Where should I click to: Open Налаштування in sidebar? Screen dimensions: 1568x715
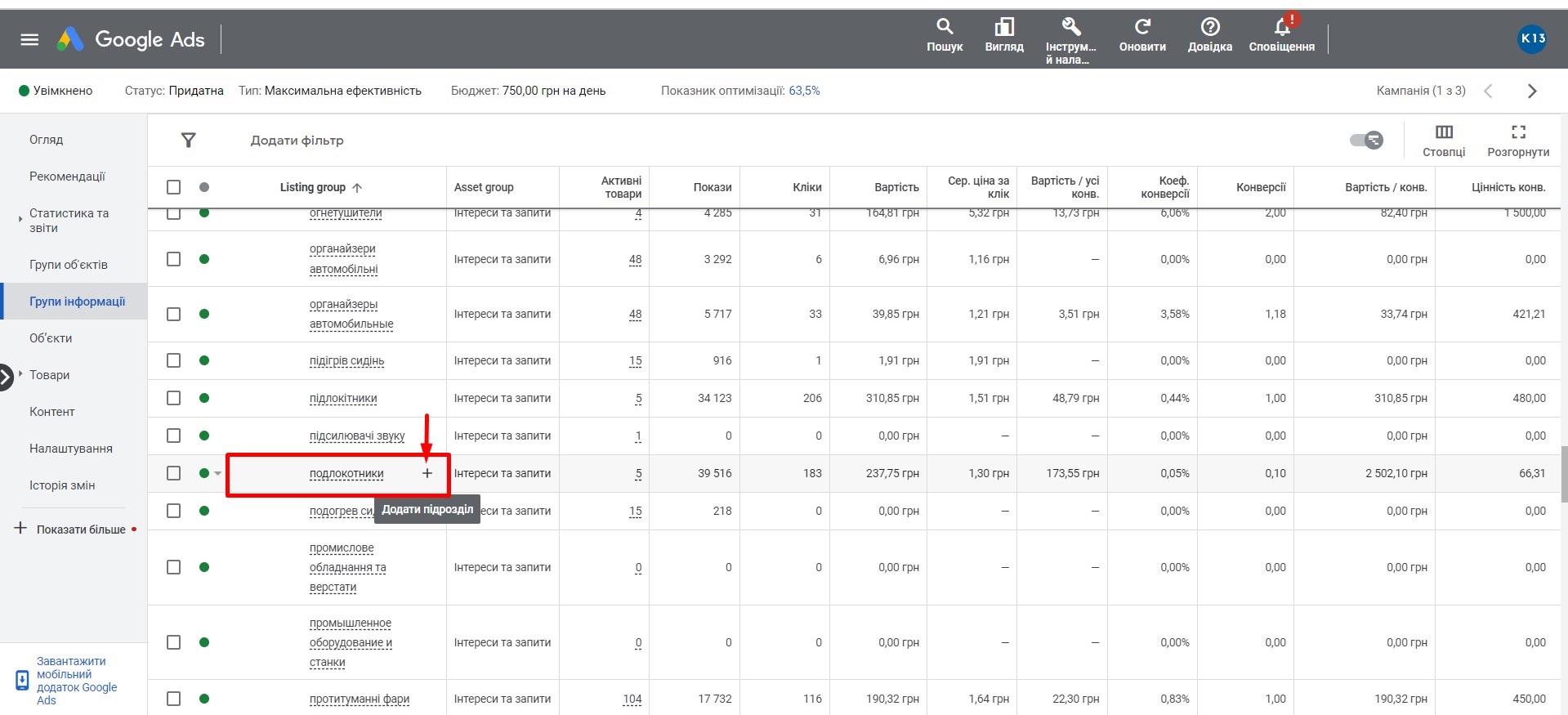point(71,449)
